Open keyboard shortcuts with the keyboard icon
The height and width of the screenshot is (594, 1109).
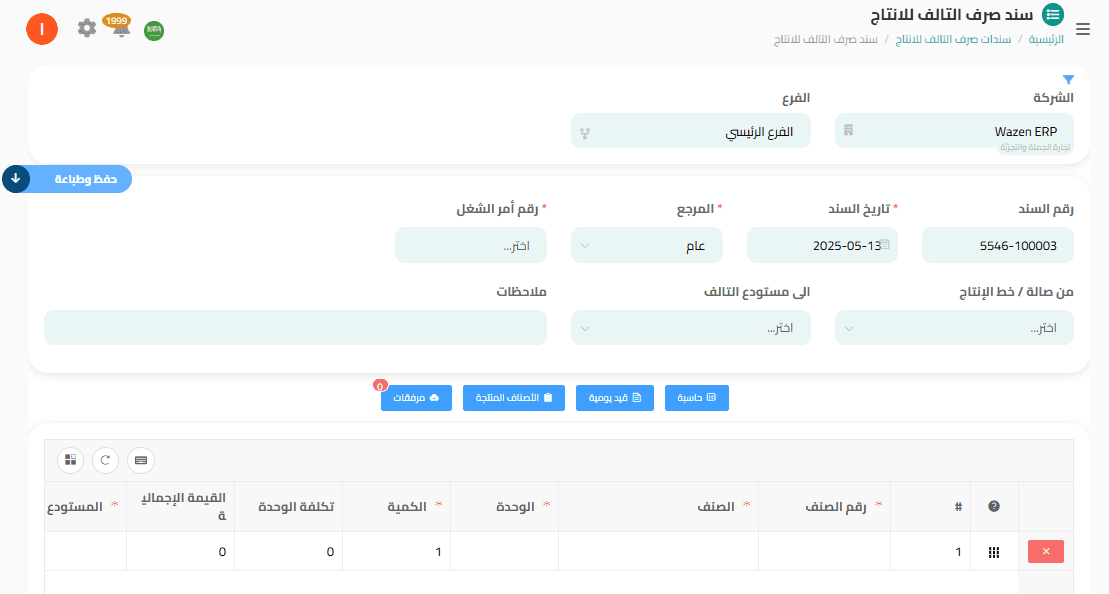140,461
